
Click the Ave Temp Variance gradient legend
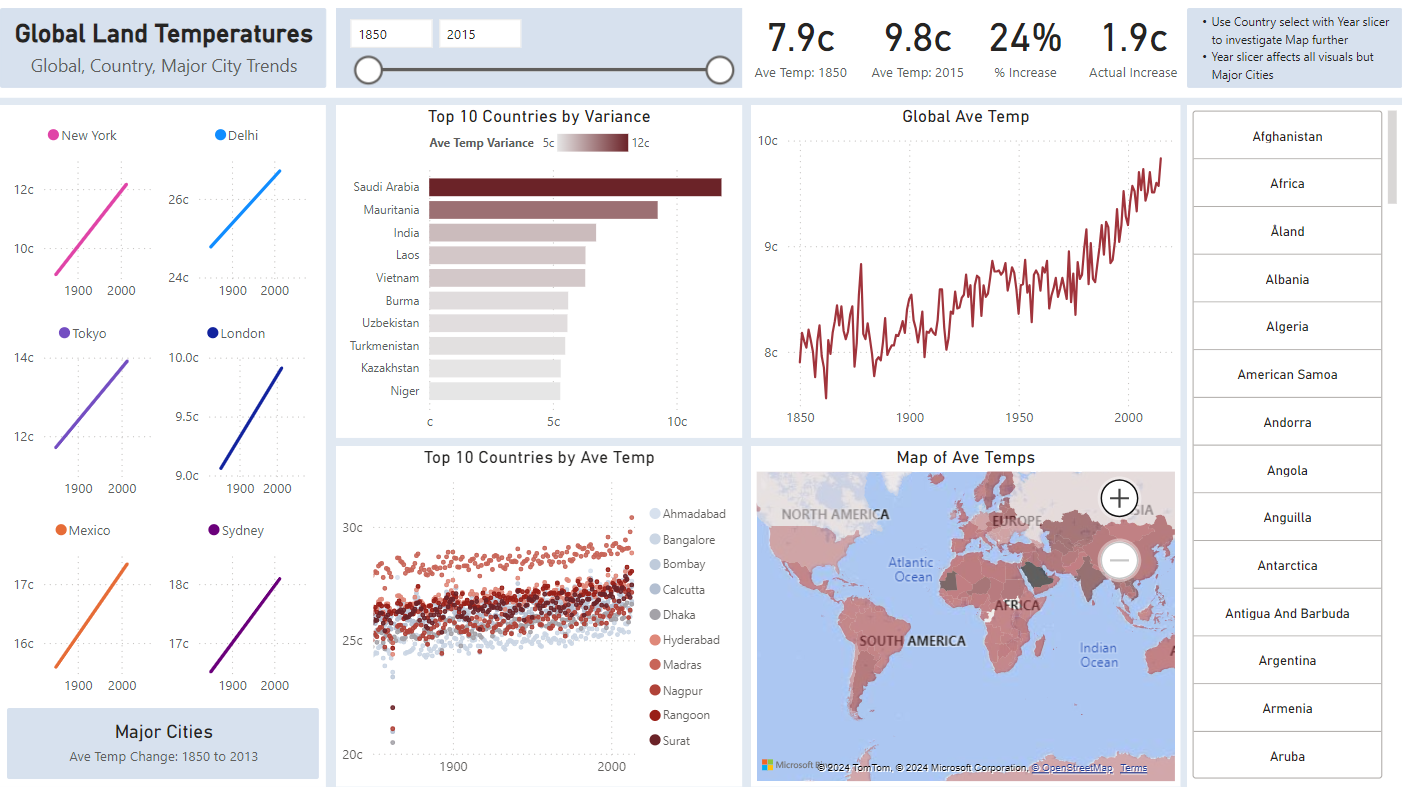[593, 143]
